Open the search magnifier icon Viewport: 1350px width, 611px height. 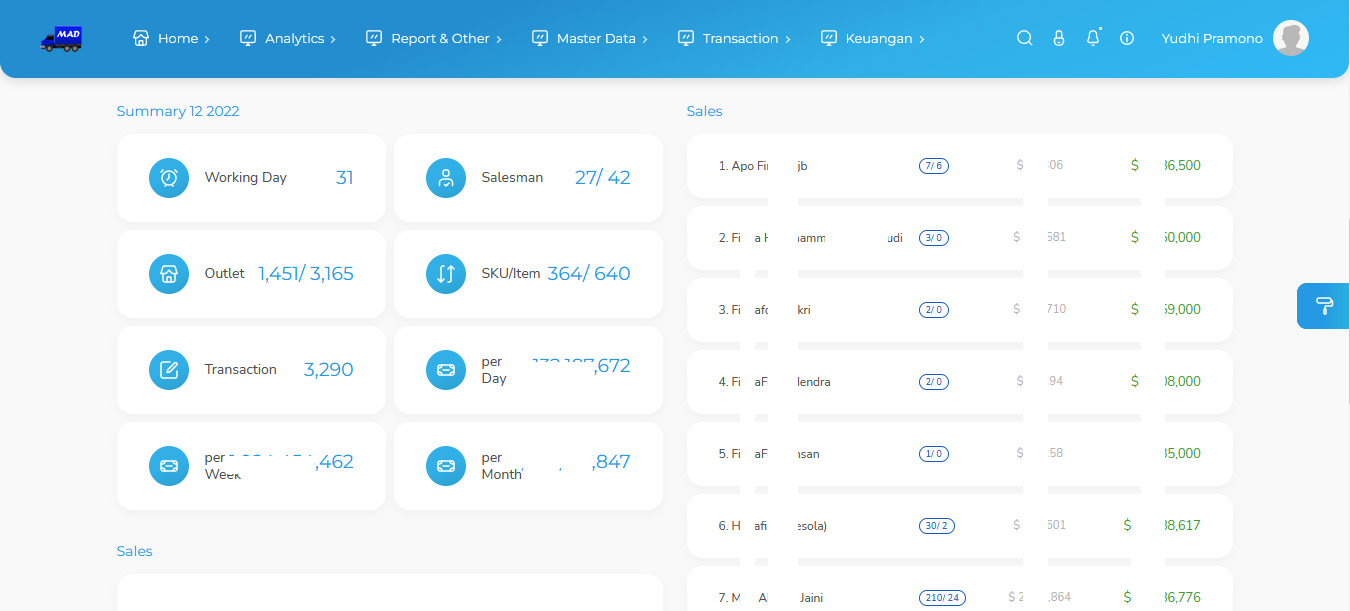click(x=1024, y=38)
